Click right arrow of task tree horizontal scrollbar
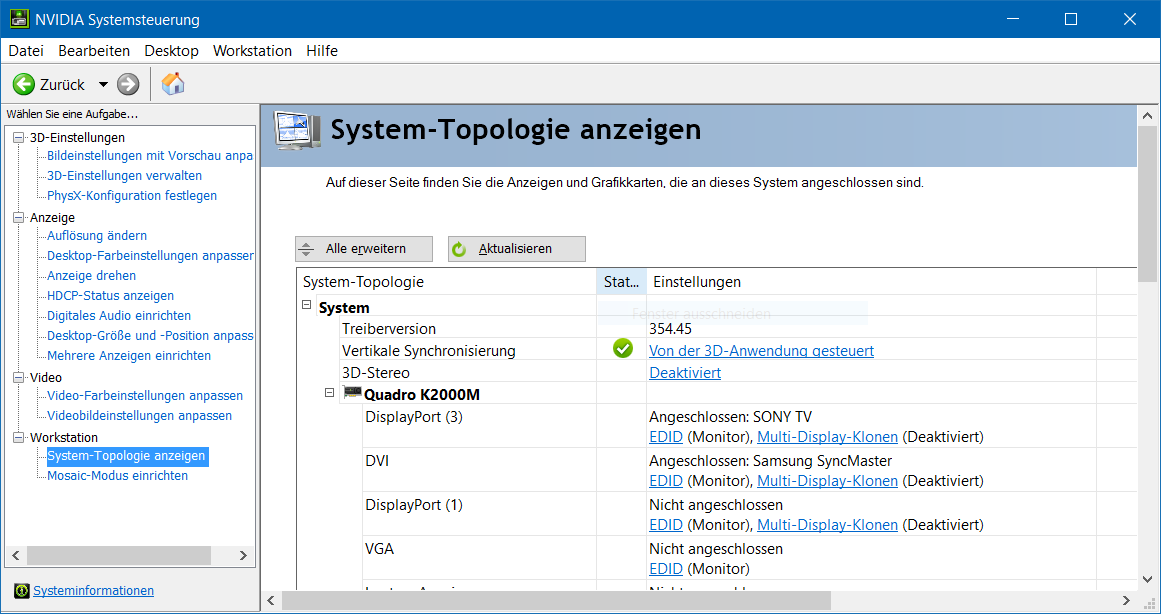The height and width of the screenshot is (614, 1161). click(x=243, y=555)
